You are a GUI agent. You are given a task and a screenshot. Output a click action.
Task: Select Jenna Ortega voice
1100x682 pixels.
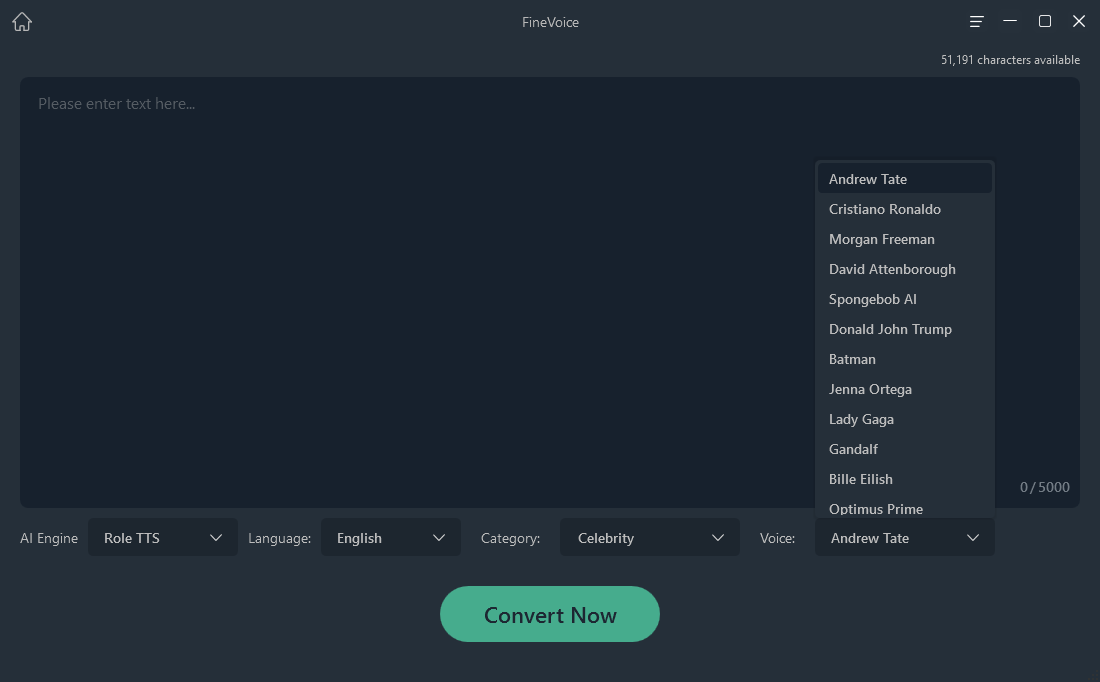click(x=904, y=389)
